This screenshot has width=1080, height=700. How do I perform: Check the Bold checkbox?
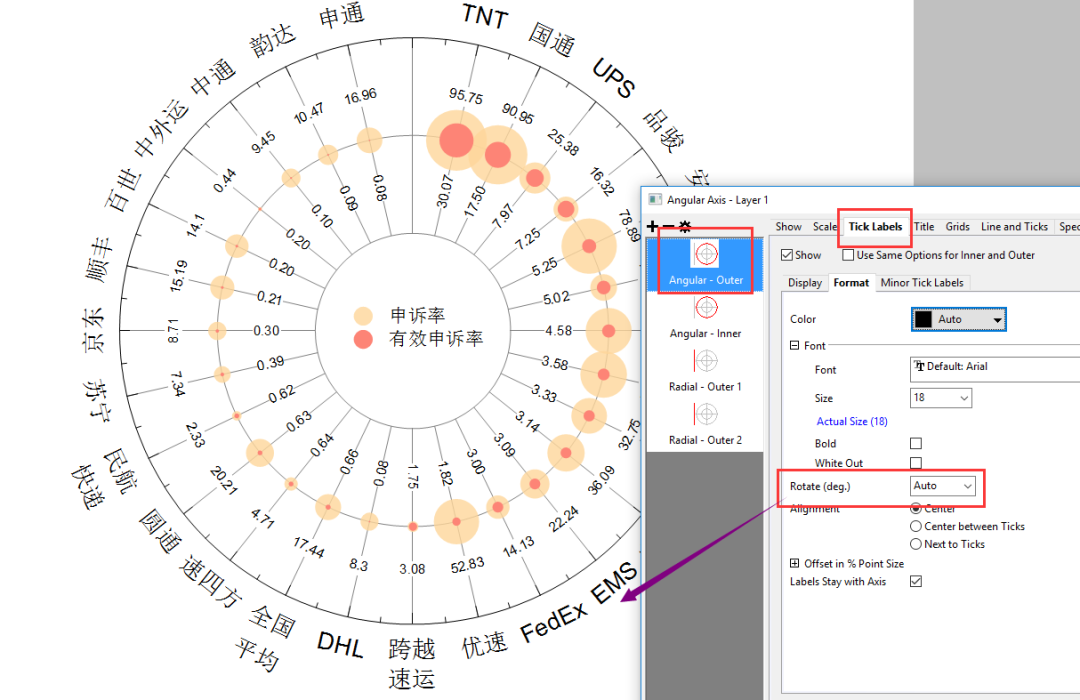tap(916, 443)
